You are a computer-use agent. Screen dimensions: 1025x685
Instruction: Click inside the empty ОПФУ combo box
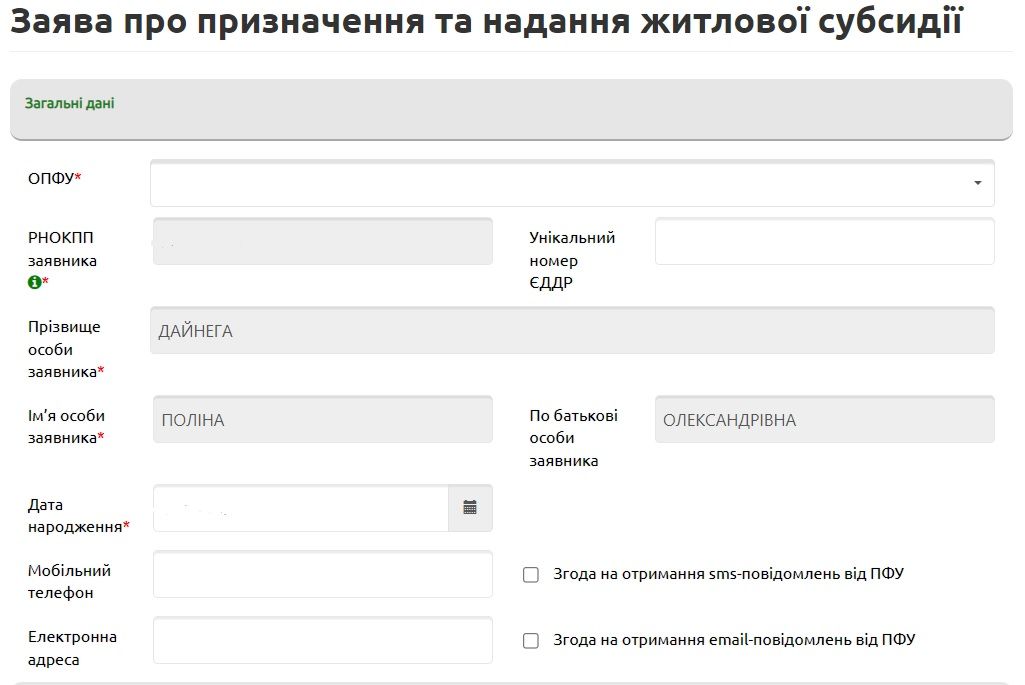[560, 183]
